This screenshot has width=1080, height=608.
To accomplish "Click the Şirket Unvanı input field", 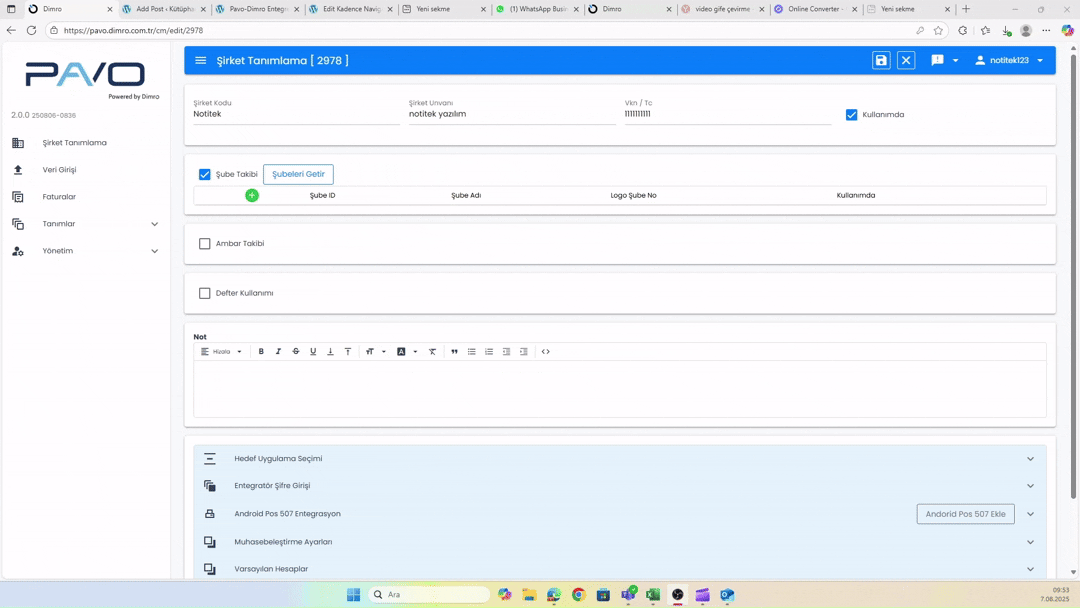I will (511, 114).
